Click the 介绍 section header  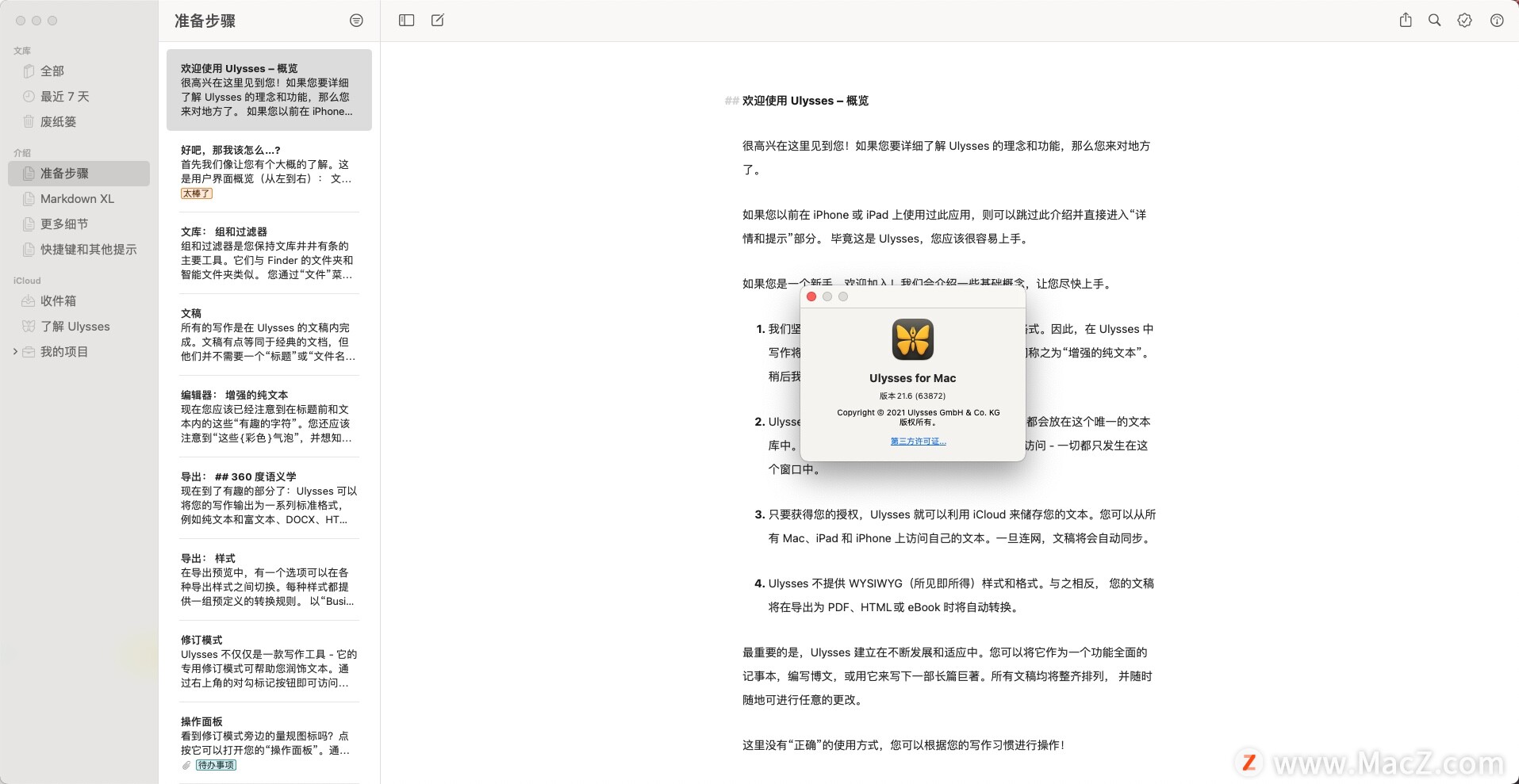(x=22, y=153)
